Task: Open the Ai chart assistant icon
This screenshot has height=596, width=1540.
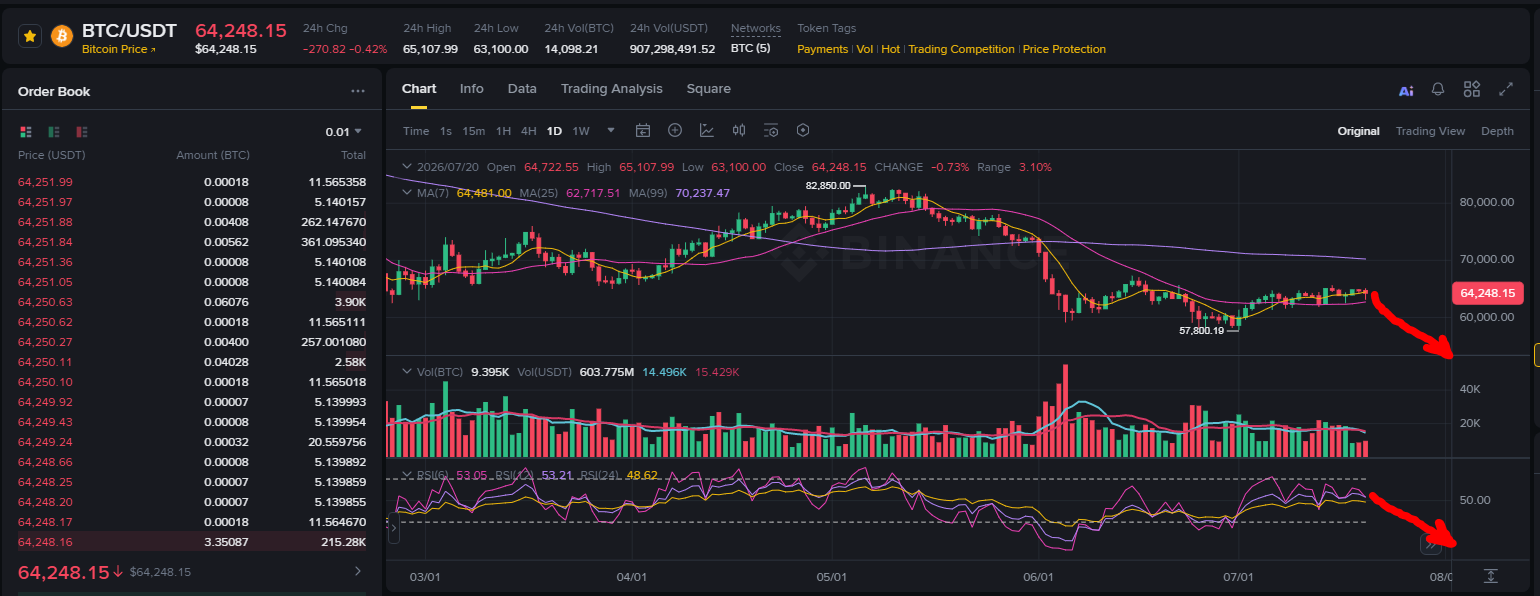Action: pos(1406,90)
